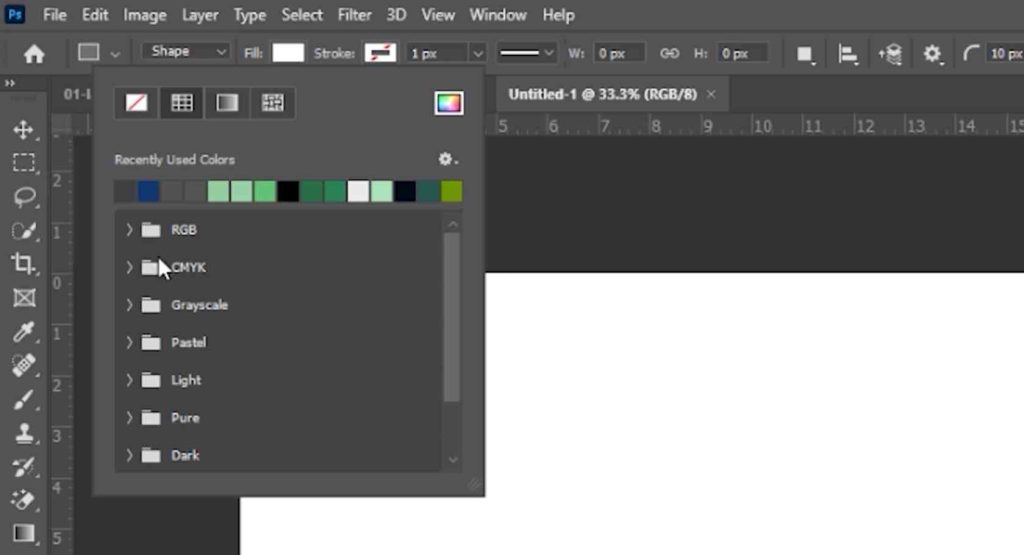Set fill to No Color

click(x=136, y=103)
